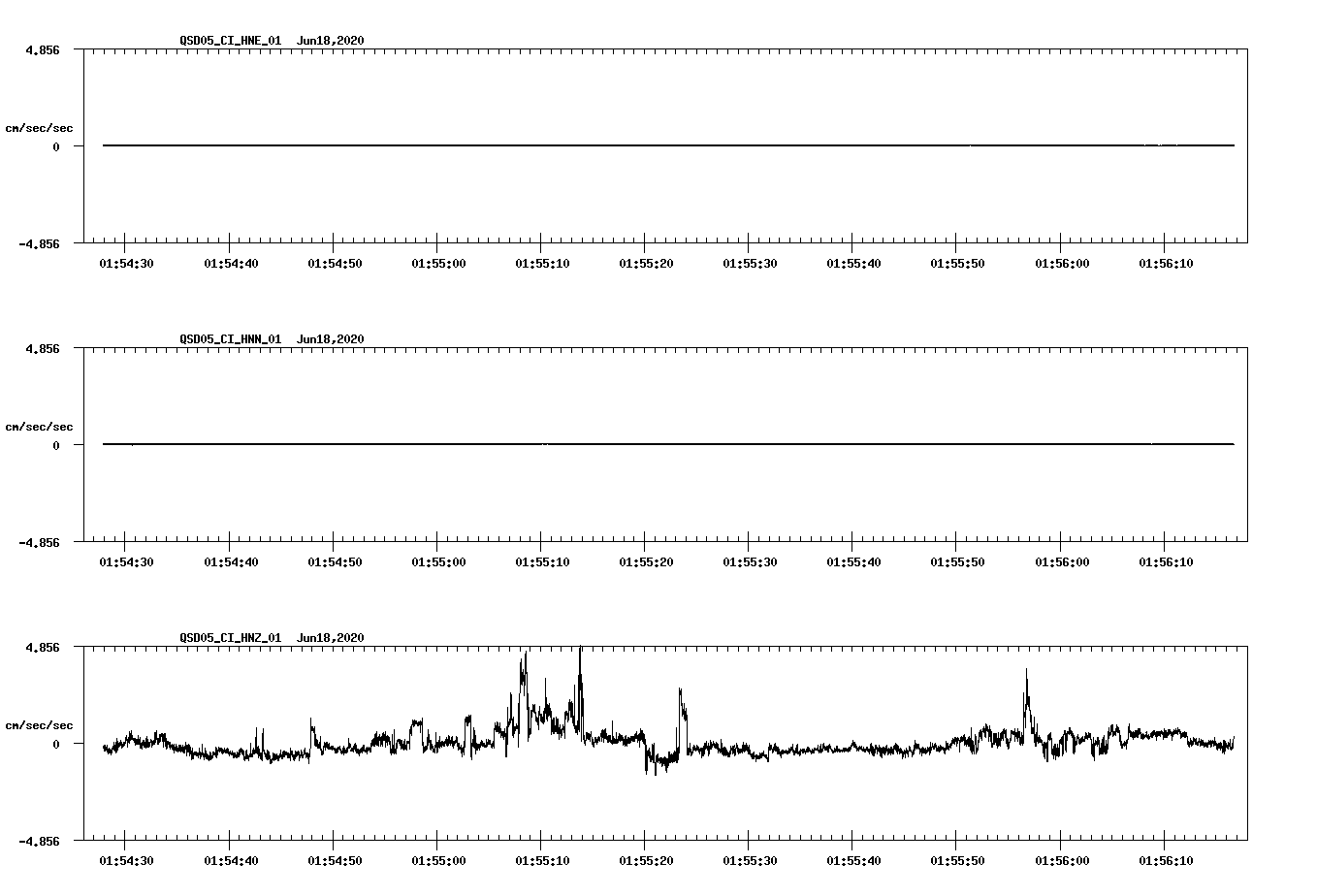Viewport: 1317px width, 896px height.
Task: Select the 01:55:30 time label under HNE plot
Action: 750,264
